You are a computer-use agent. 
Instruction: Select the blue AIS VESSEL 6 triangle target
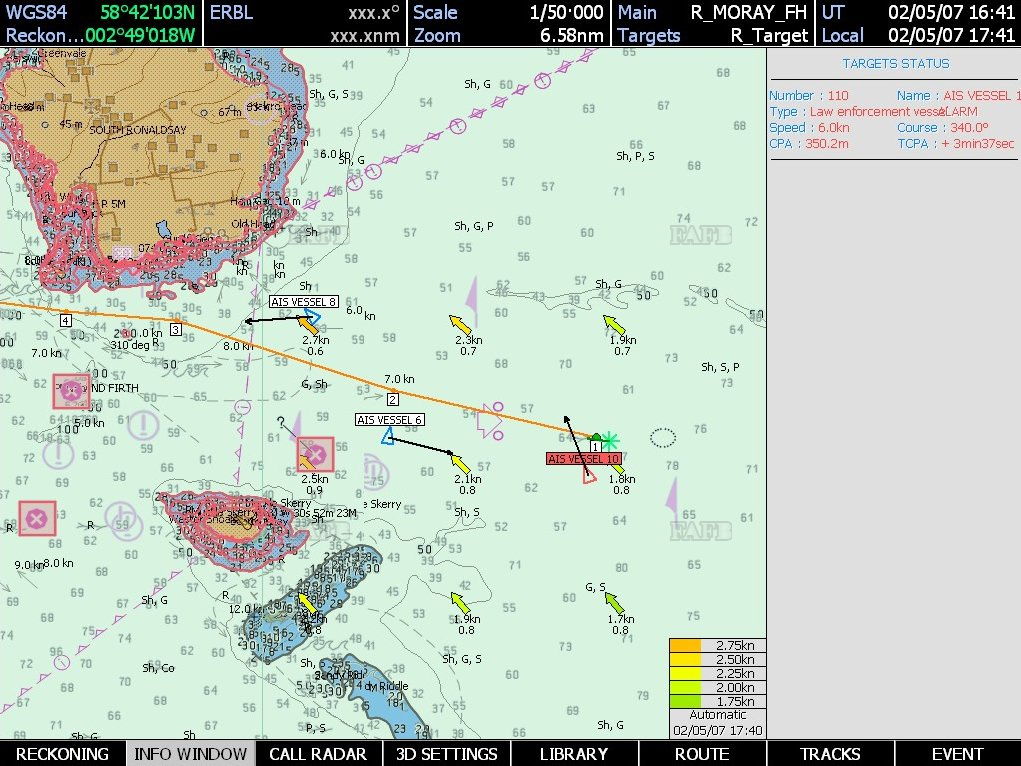(388, 435)
